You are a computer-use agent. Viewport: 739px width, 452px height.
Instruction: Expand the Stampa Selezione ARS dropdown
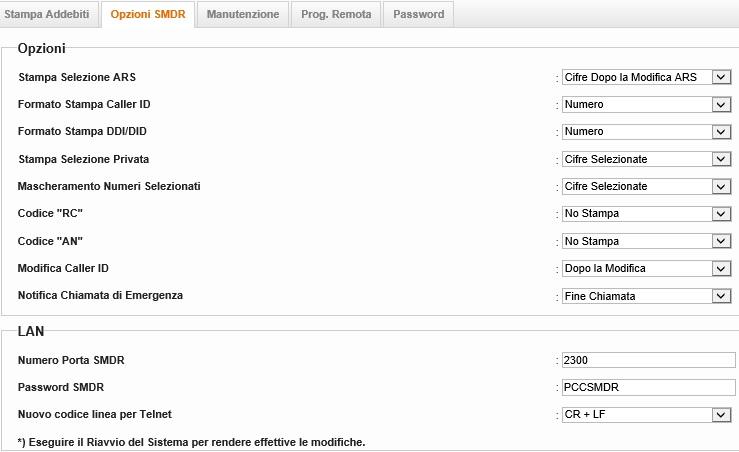[x=646, y=77]
